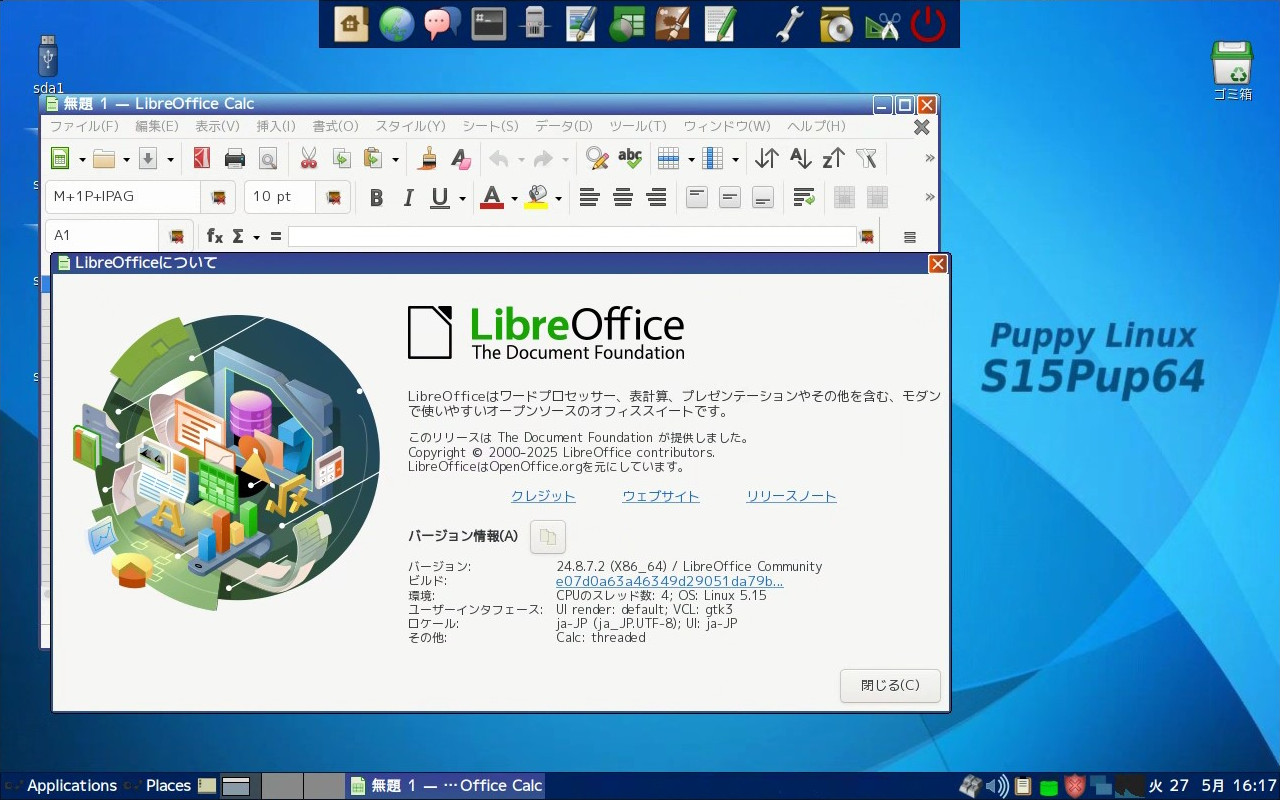Viewport: 1280px width, 800px height.
Task: Open the データ(D) menu
Action: pyautogui.click(x=564, y=126)
